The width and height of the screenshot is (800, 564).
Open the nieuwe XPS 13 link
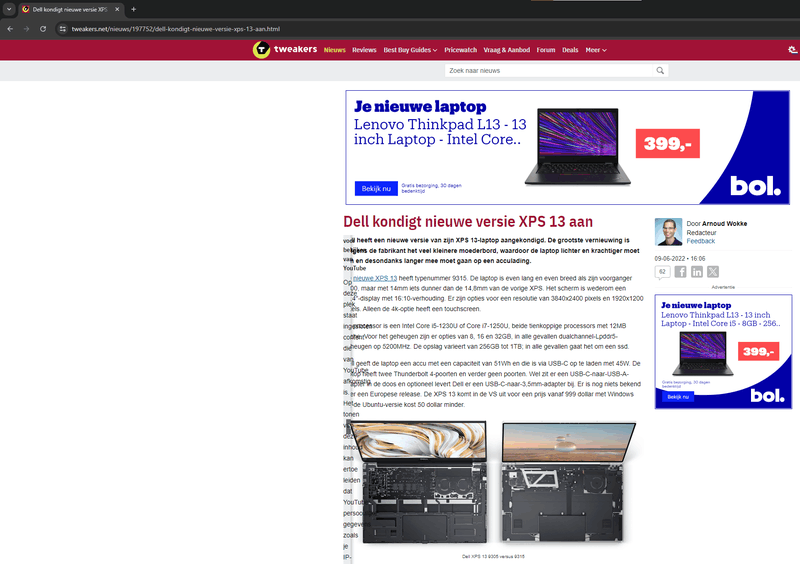pos(375,278)
